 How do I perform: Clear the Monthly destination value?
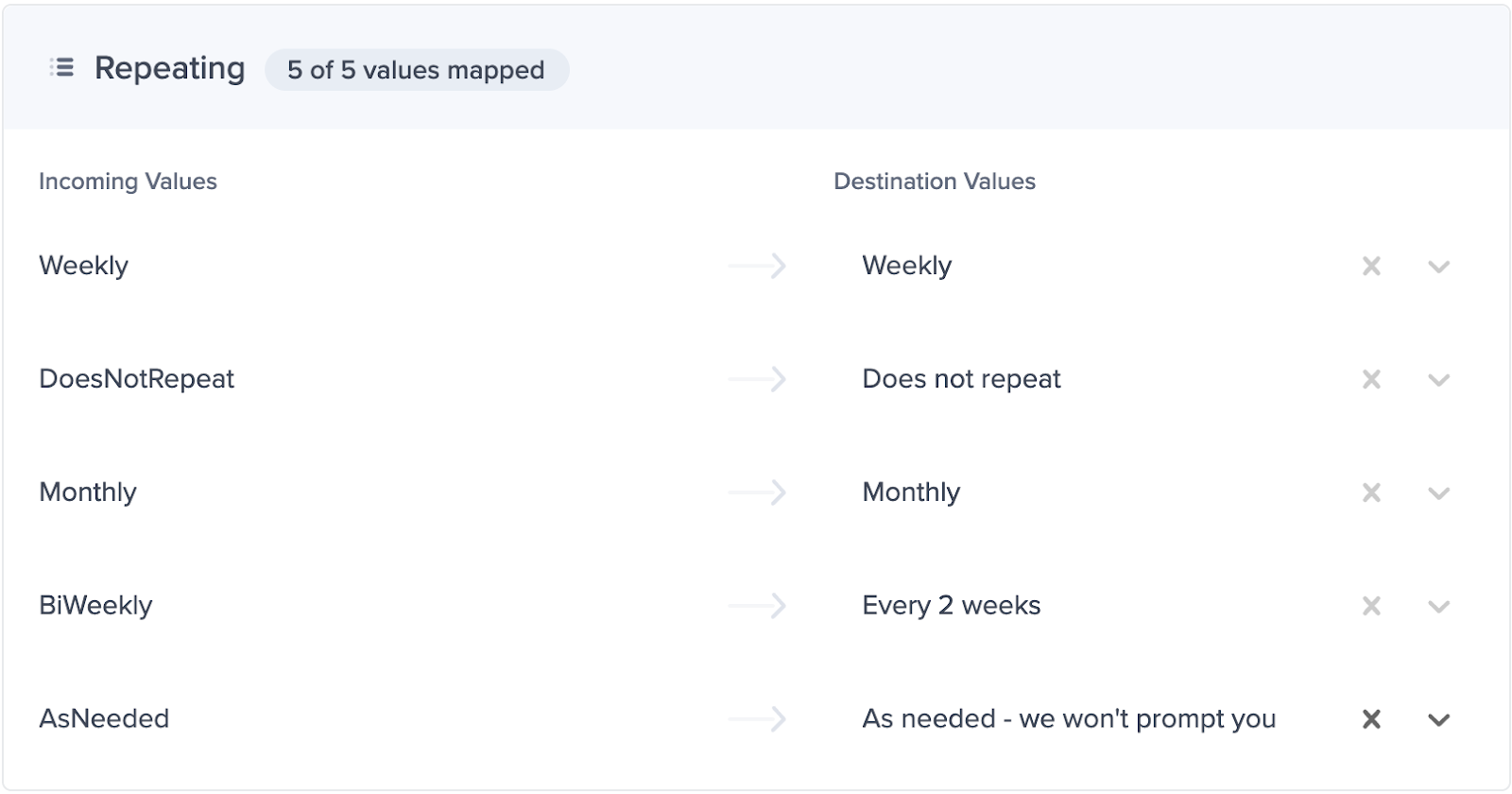pyautogui.click(x=1371, y=493)
